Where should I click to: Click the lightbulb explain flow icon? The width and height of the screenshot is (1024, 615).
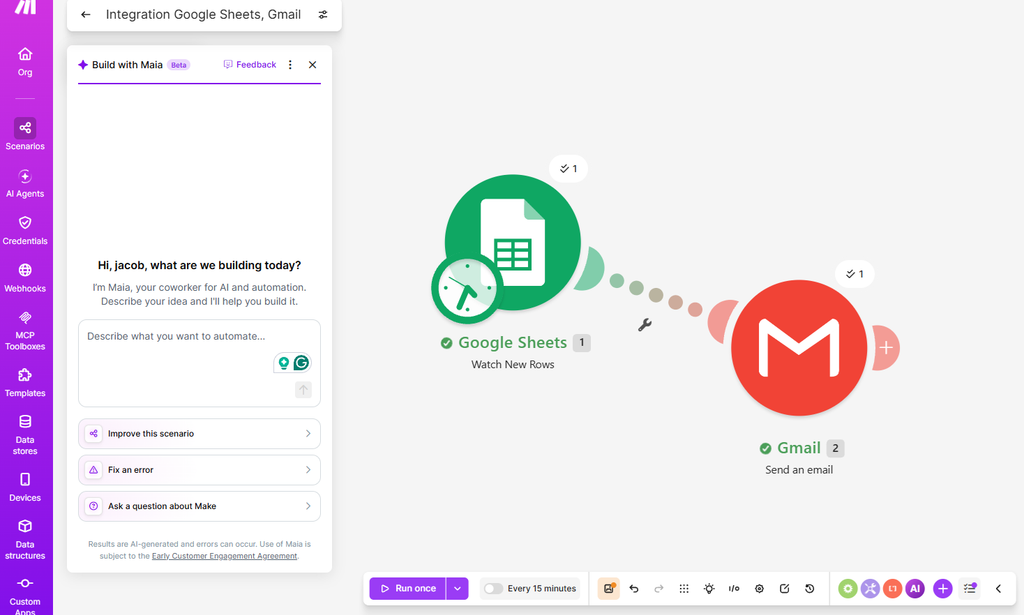[709, 588]
